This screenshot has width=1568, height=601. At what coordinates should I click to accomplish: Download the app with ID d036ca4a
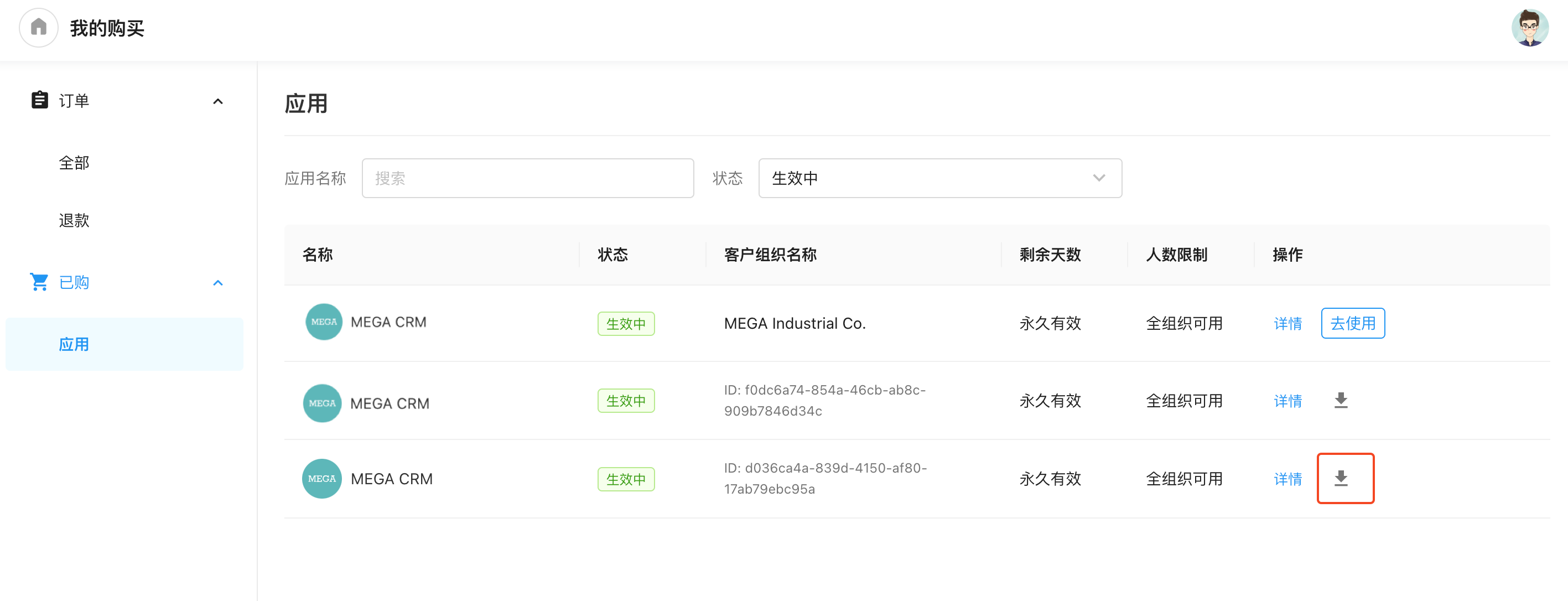1341,479
